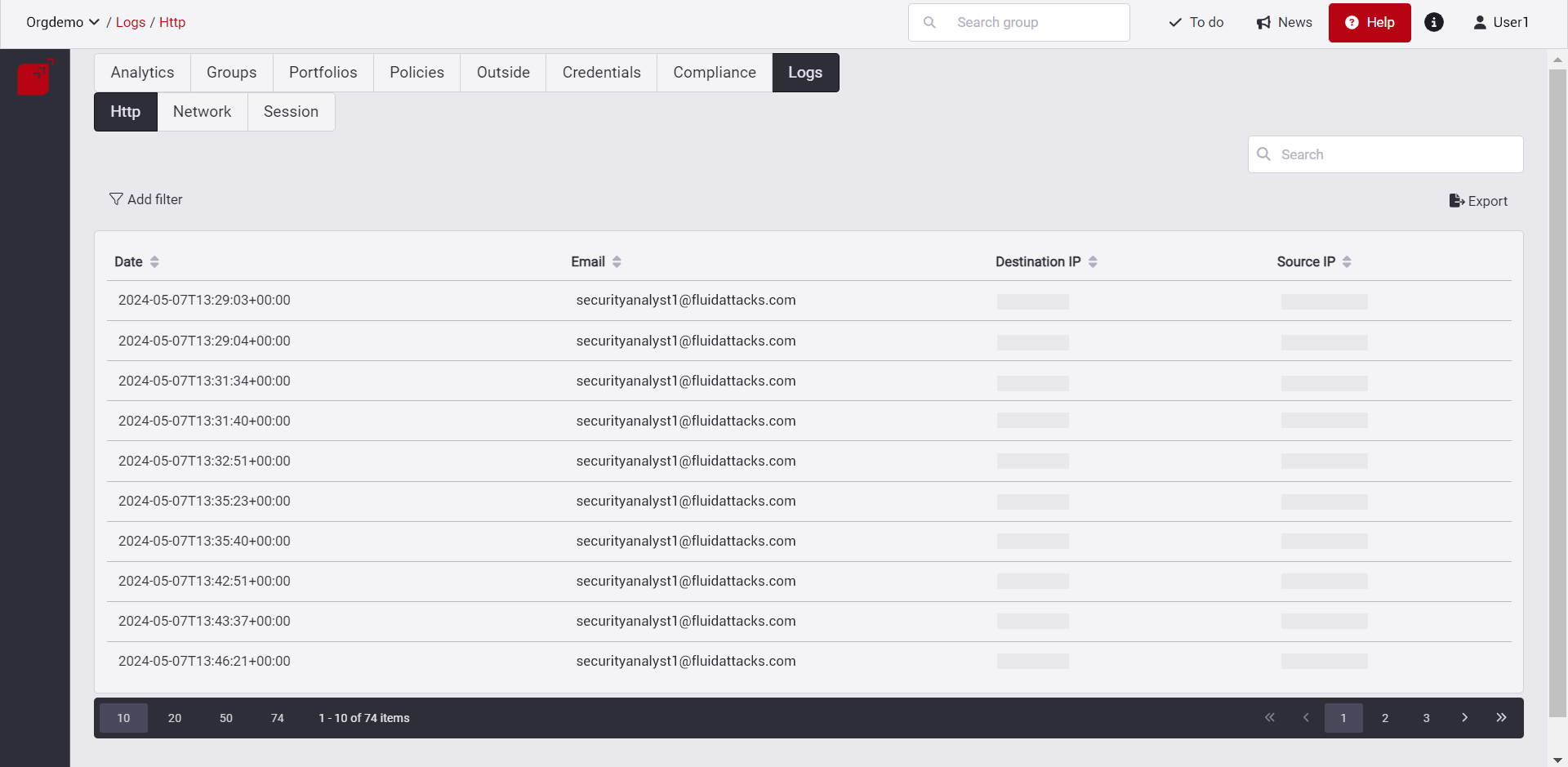Click the Help button
This screenshot has width=1568, height=767.
tap(1369, 22)
